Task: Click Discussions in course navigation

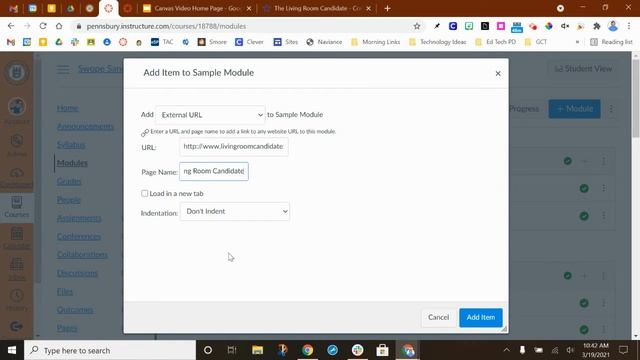Action: click(77, 273)
